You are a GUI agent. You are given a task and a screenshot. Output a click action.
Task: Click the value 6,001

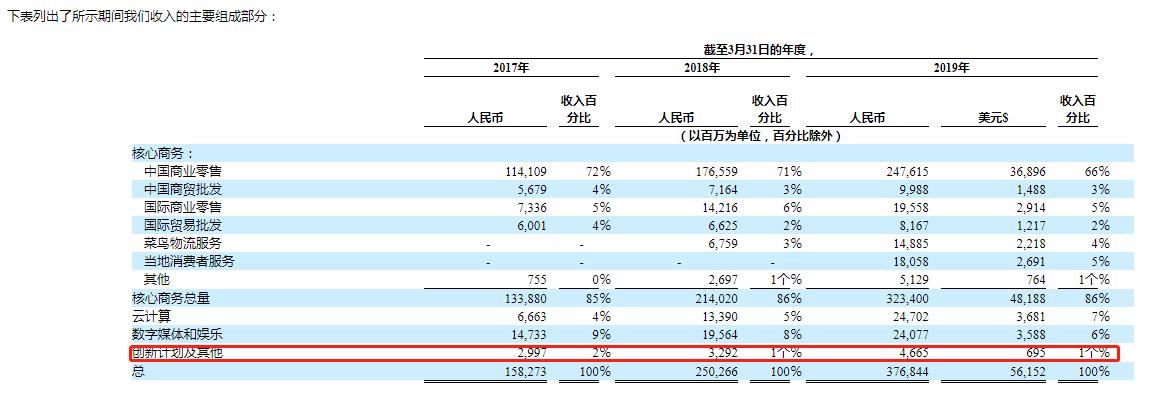tap(531, 226)
